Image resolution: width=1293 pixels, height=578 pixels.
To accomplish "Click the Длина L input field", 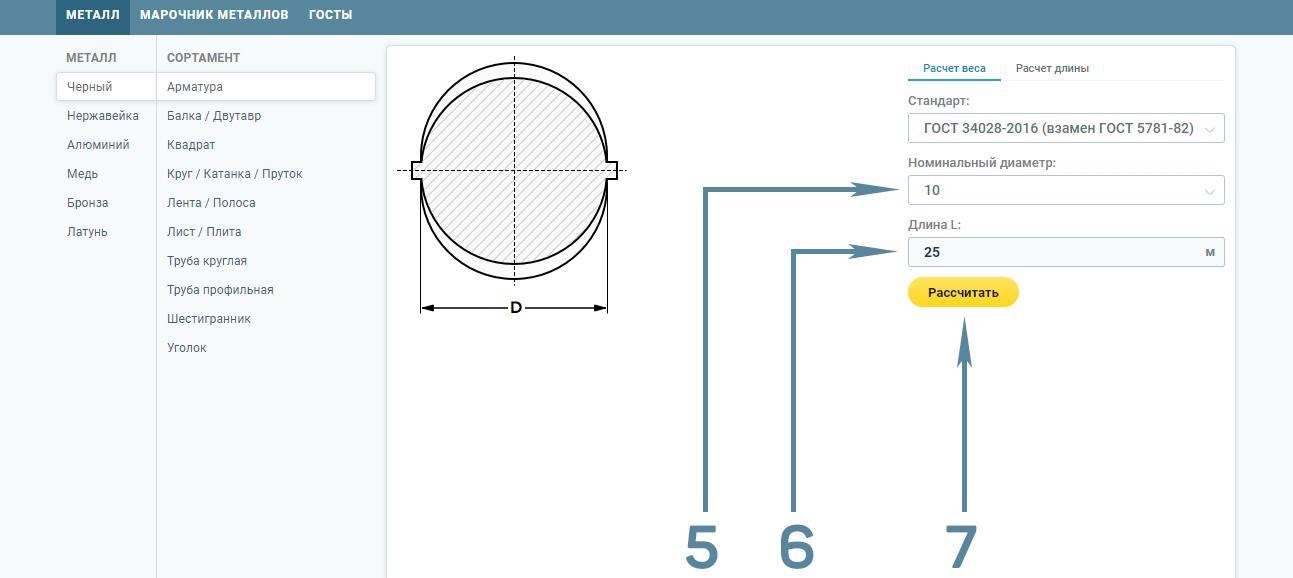I will [1066, 252].
